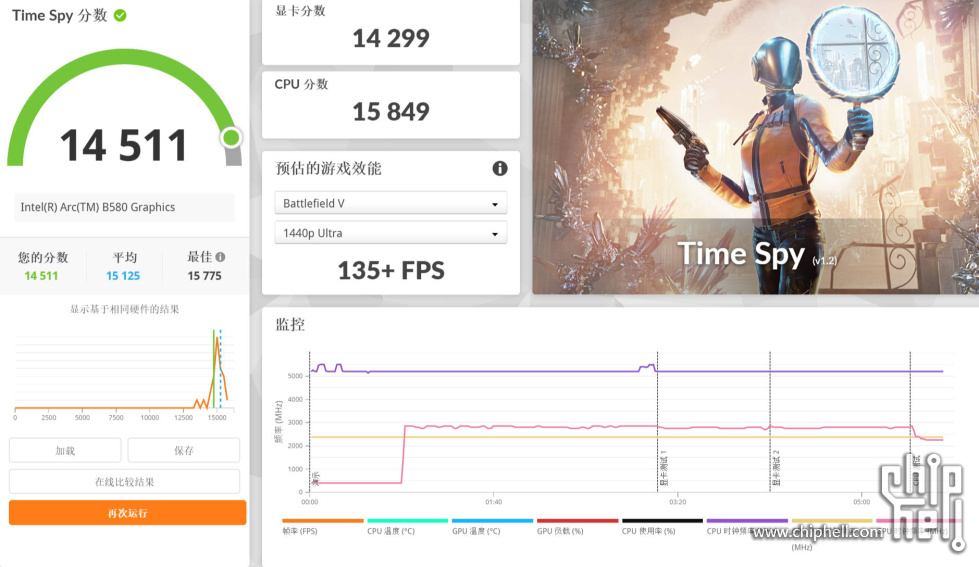The image size is (979, 567).
Task: Click the 135+ FPS estimate
Action: (391, 270)
